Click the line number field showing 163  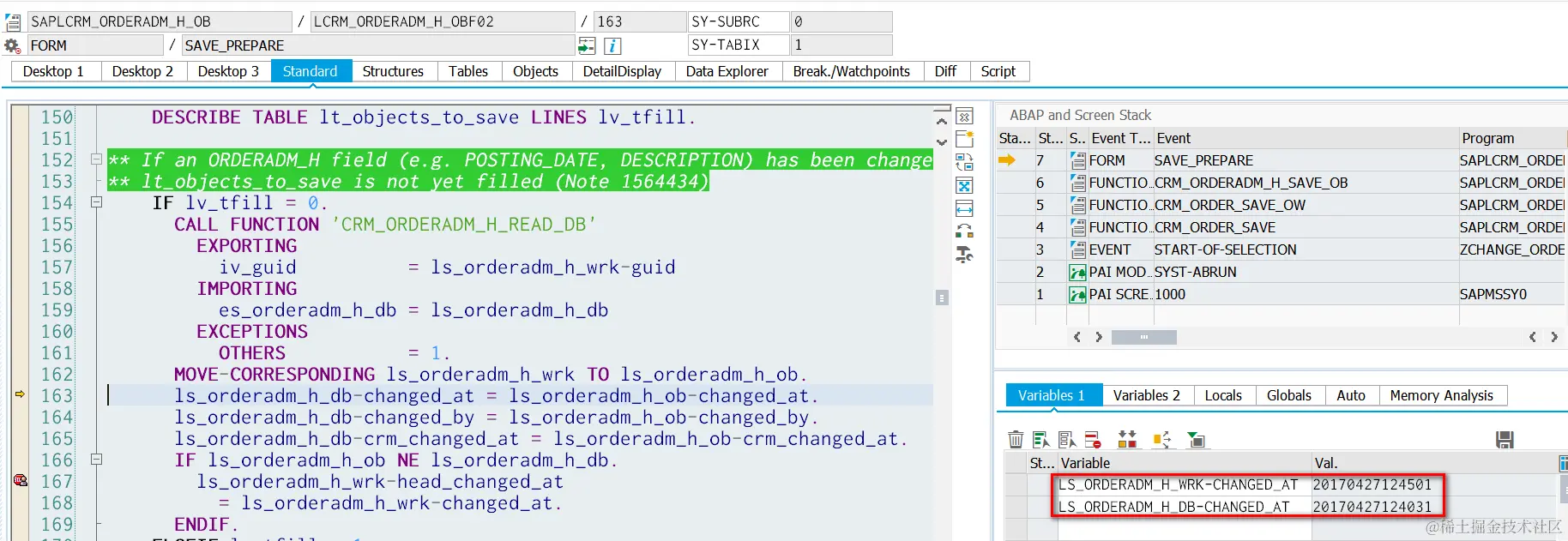[x=640, y=21]
